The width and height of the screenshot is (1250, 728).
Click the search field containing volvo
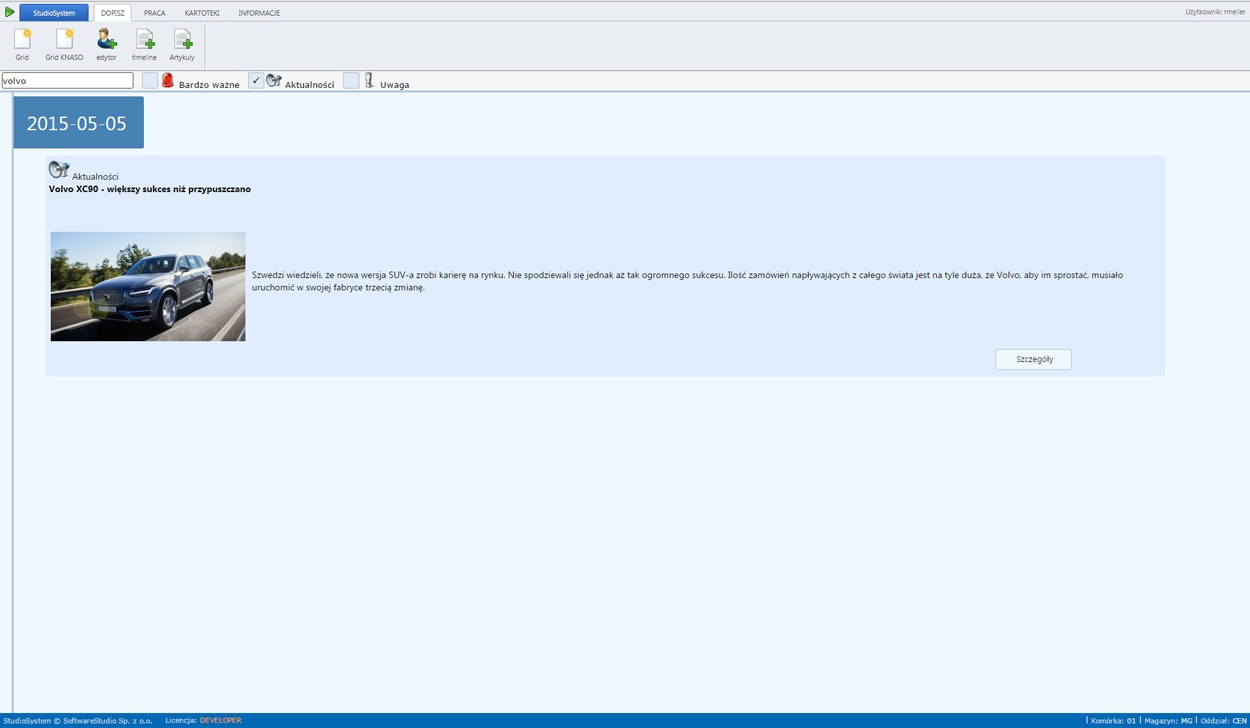[x=67, y=81]
